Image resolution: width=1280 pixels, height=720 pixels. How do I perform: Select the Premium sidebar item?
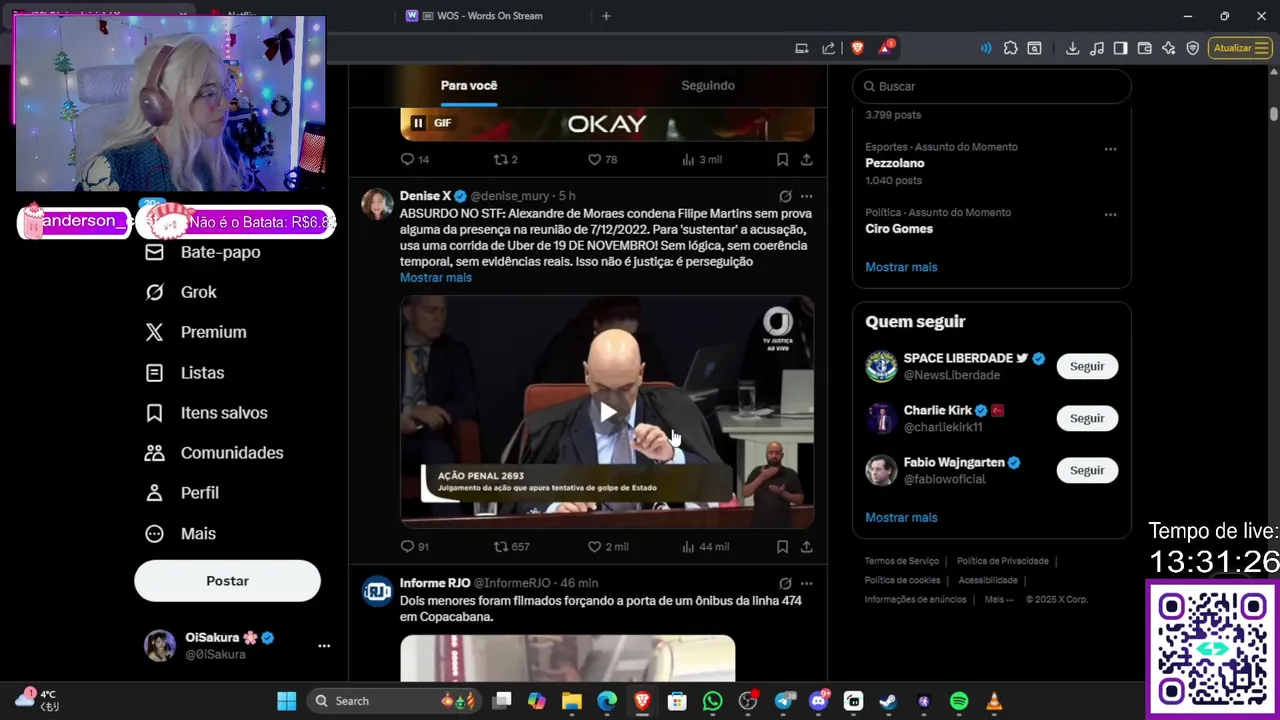[196, 332]
